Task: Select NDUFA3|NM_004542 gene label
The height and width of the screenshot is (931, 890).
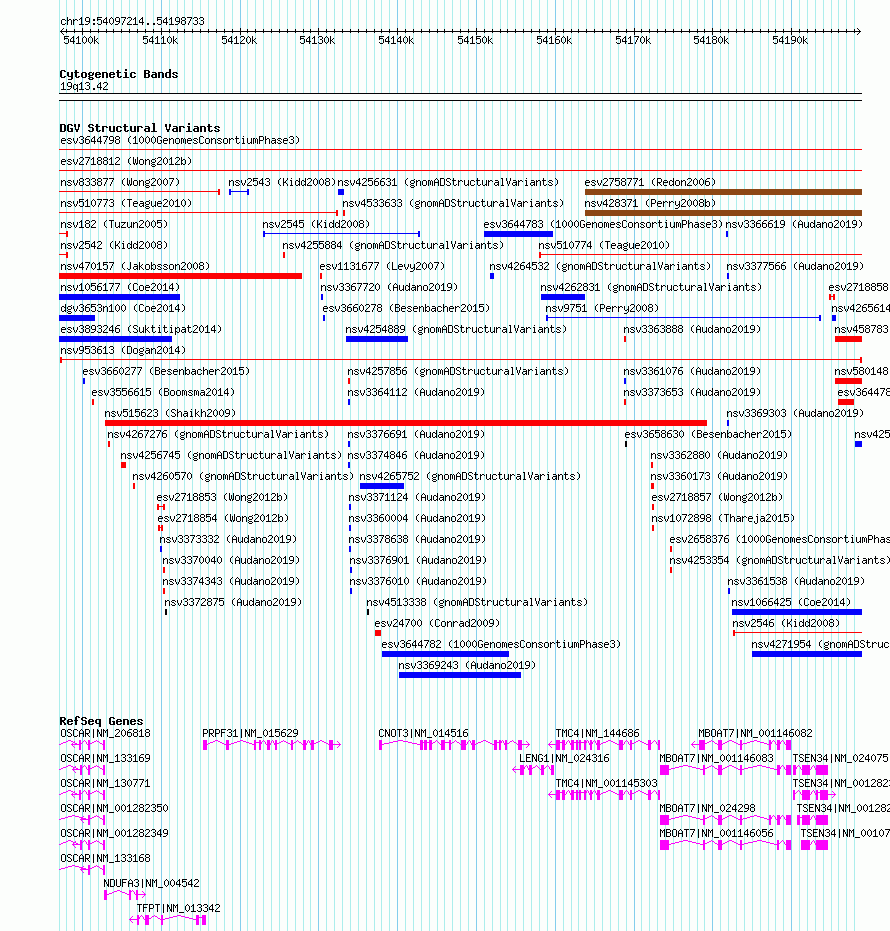Action: [x=151, y=884]
